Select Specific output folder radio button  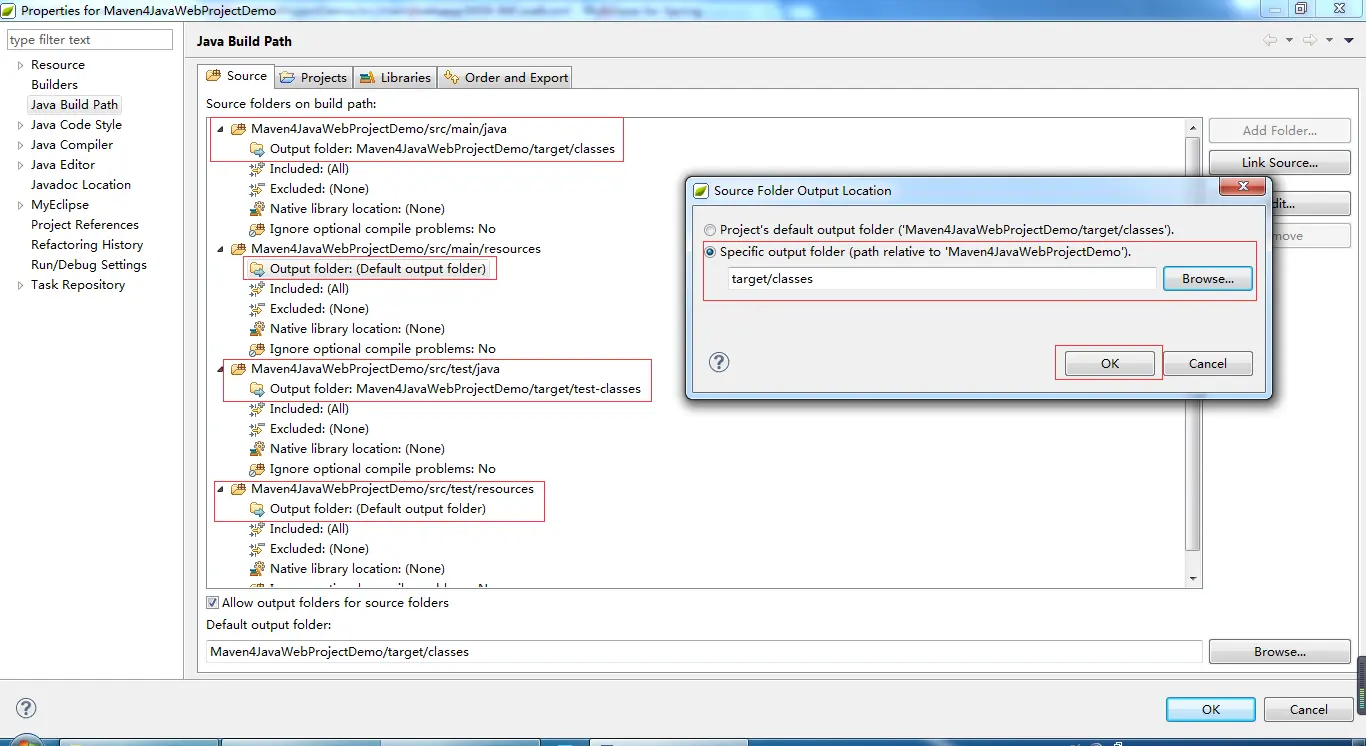click(x=710, y=252)
